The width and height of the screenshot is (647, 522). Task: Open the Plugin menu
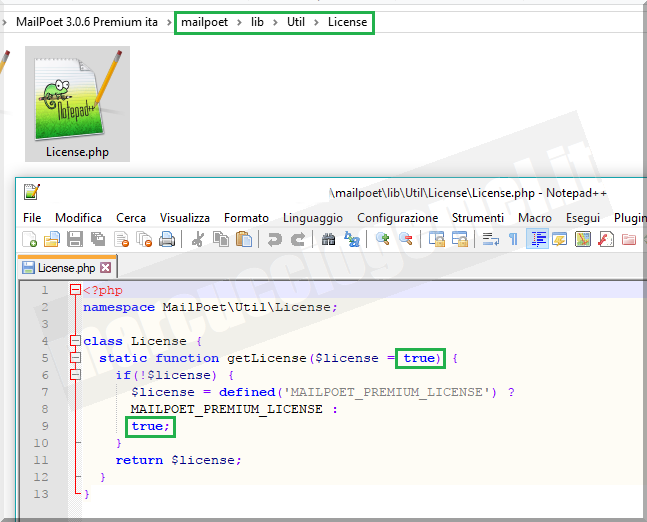[630, 217]
